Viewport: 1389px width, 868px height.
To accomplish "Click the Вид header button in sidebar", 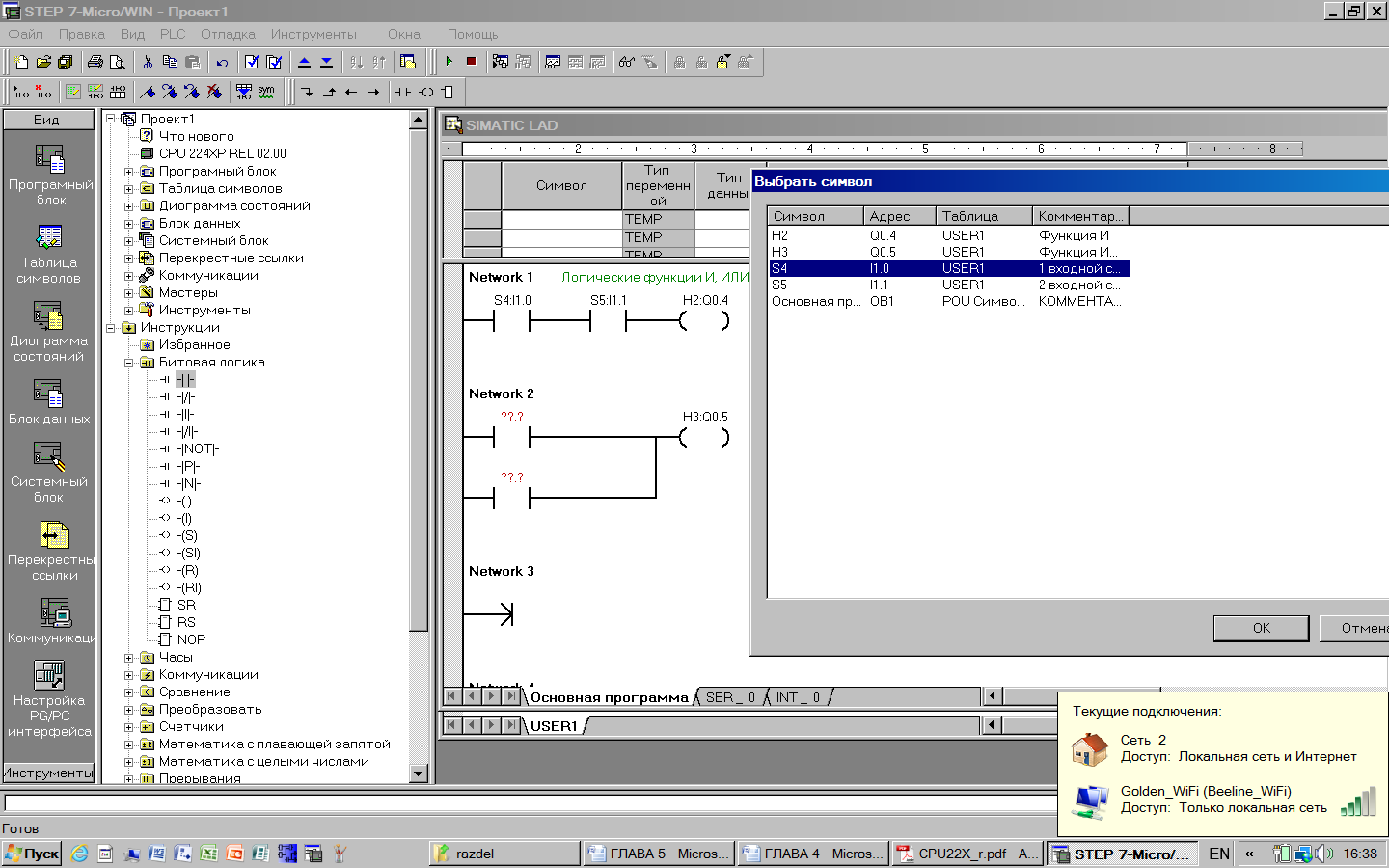I will click(x=47, y=120).
